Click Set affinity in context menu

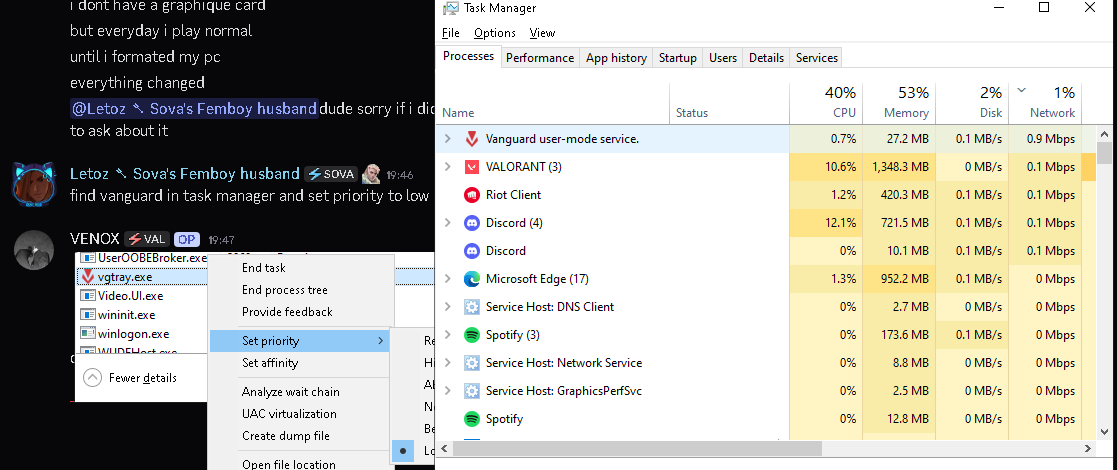pos(300,363)
